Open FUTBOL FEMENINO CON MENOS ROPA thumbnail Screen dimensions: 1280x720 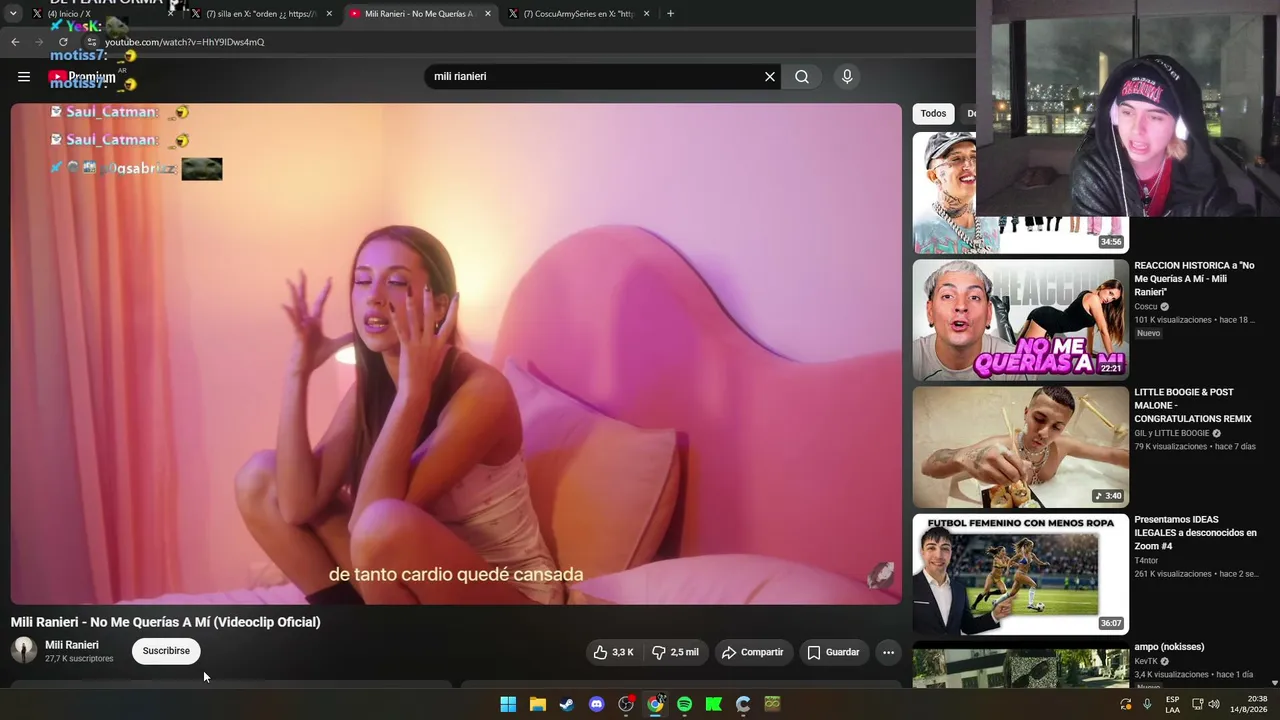point(1020,574)
